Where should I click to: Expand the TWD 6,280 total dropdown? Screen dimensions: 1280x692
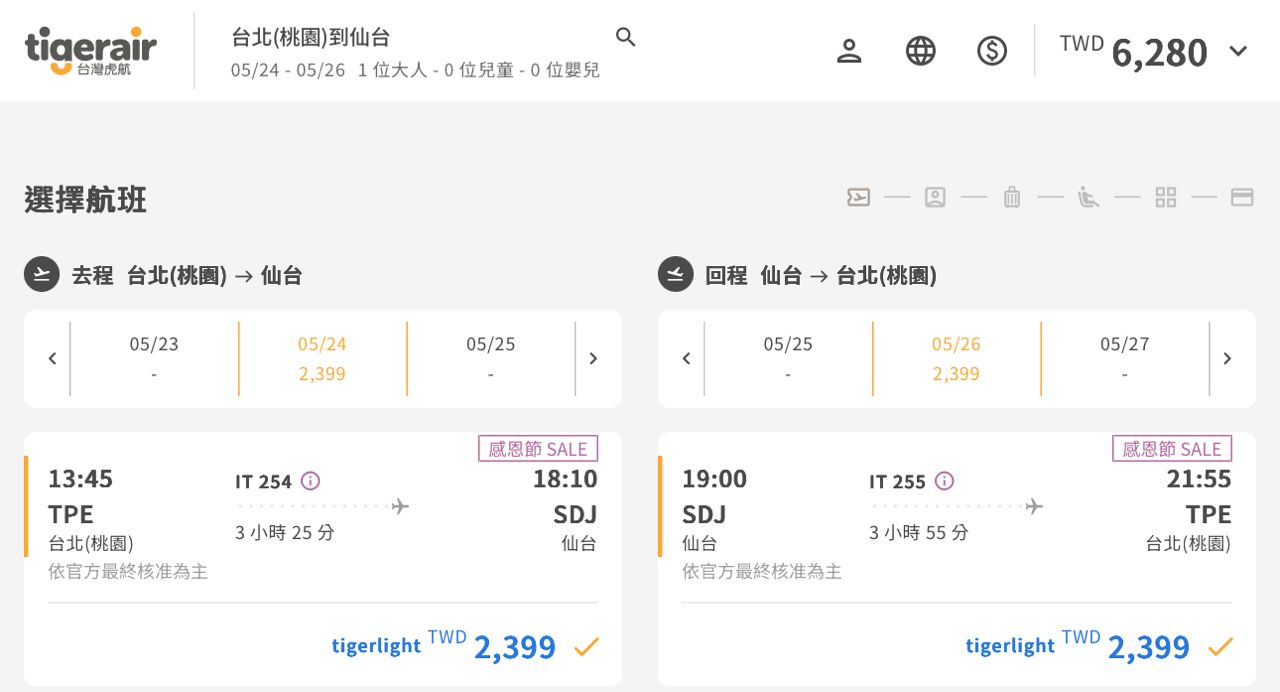(1238, 51)
